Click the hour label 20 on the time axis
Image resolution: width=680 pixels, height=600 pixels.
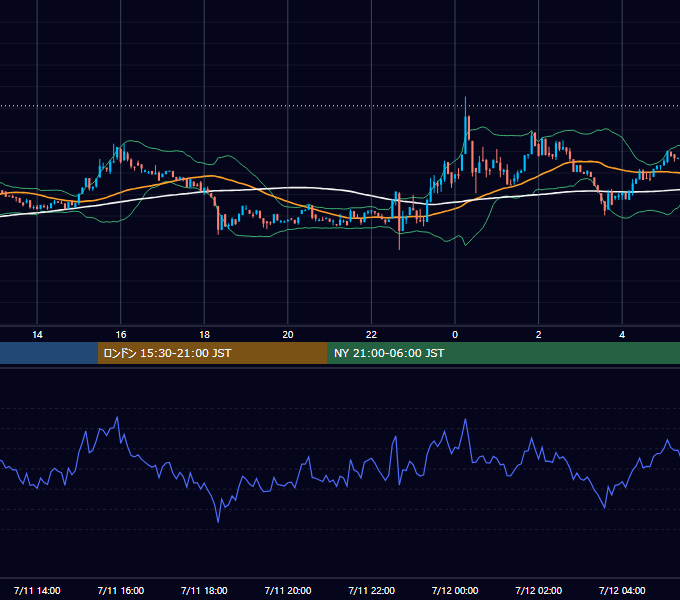click(x=288, y=335)
